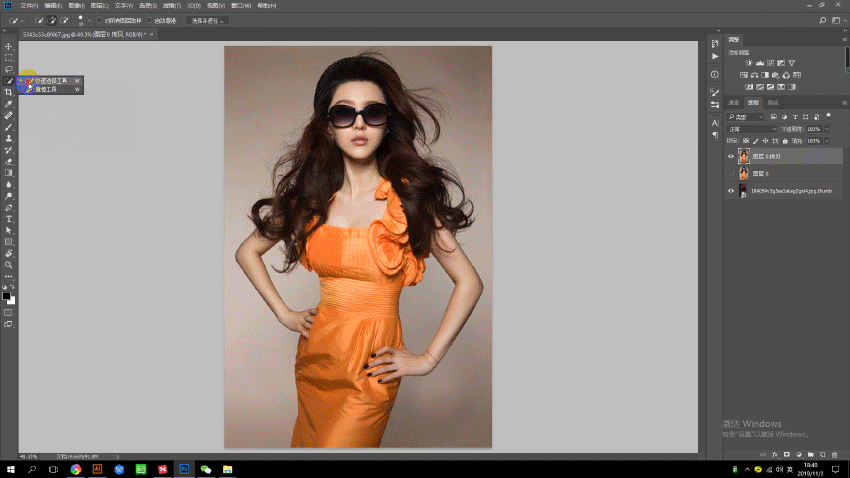Open the brush size picker dropdown

click(x=89, y=21)
